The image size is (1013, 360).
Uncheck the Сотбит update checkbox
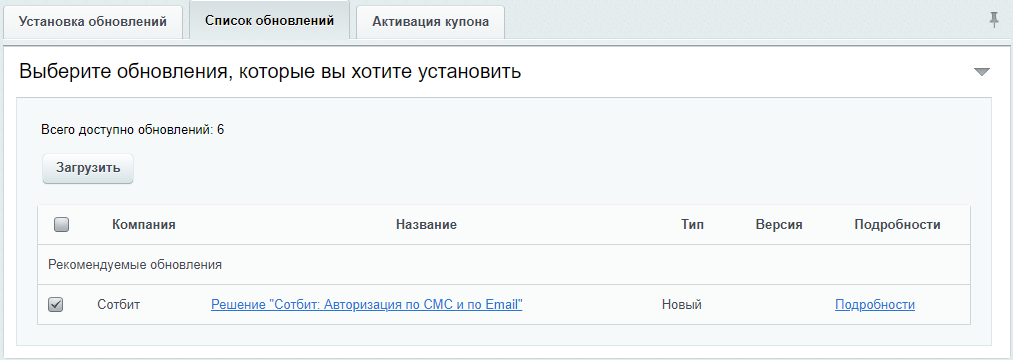tap(56, 304)
